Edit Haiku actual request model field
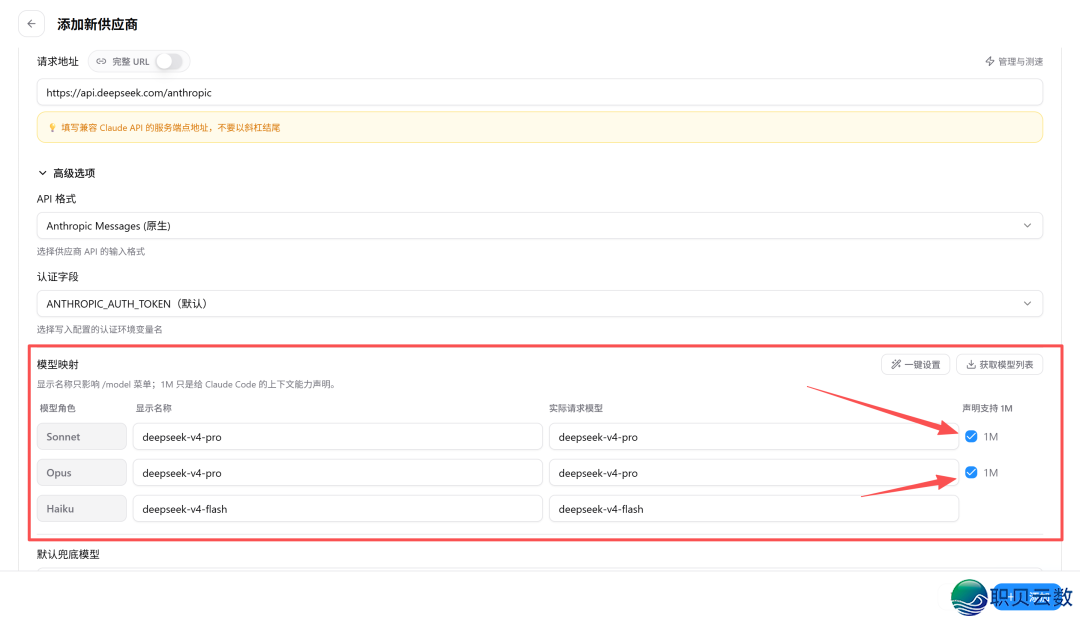Viewport: 1080px width, 622px height. (754, 508)
